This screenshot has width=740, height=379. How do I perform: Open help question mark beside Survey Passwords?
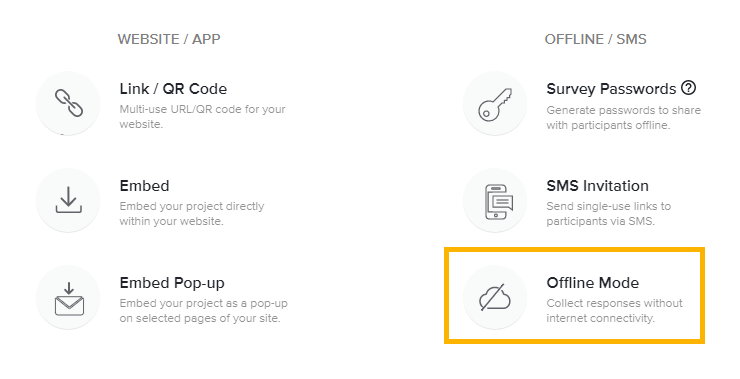689,88
